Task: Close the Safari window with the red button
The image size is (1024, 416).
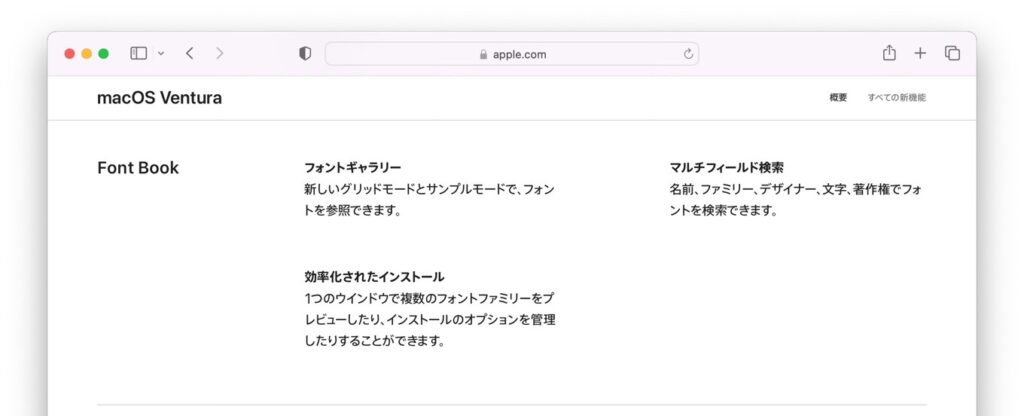Action: 69,54
